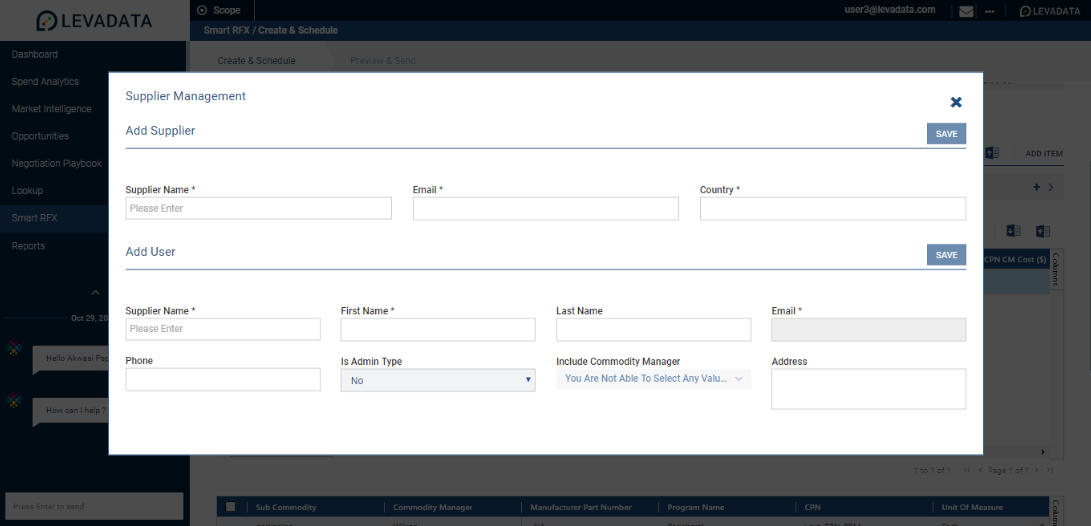
Task: Open Dashboard in the sidebar
Action: point(35,54)
